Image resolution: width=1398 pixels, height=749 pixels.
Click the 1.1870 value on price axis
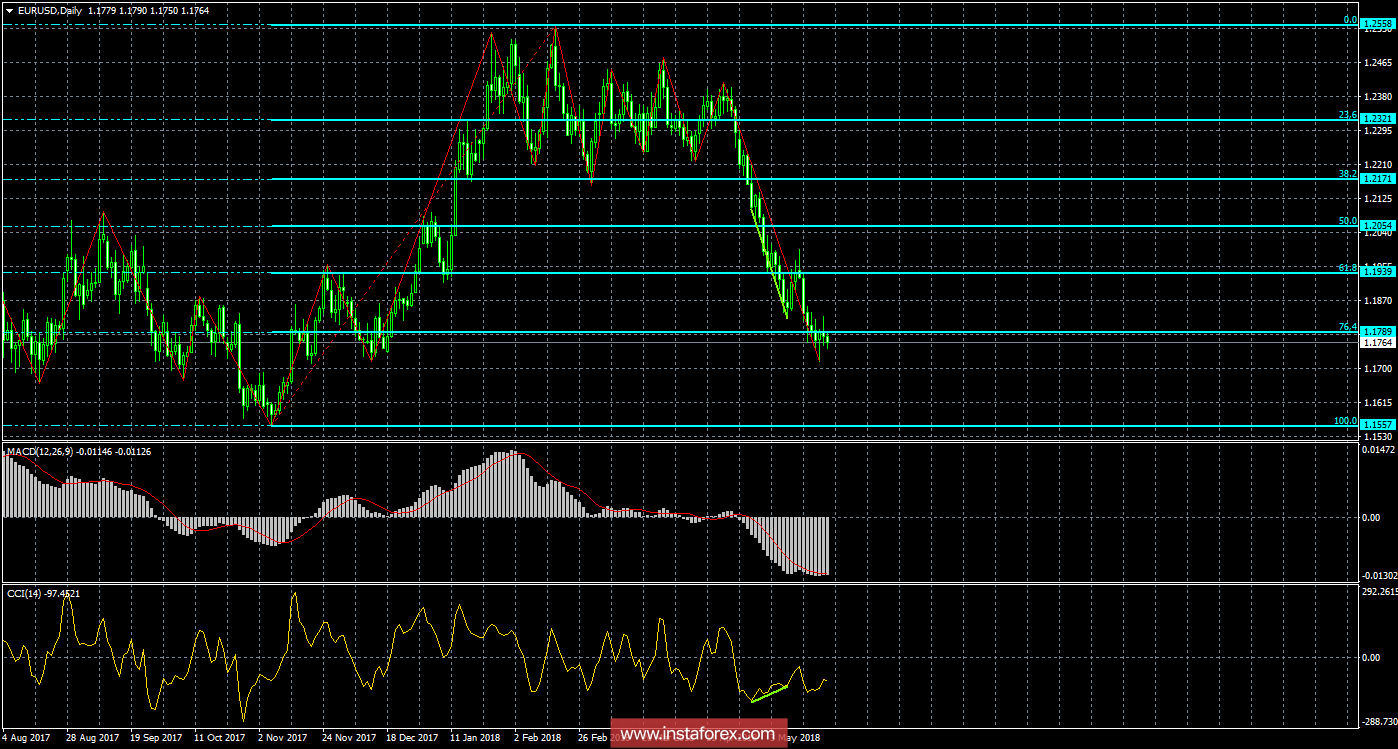pos(1379,300)
